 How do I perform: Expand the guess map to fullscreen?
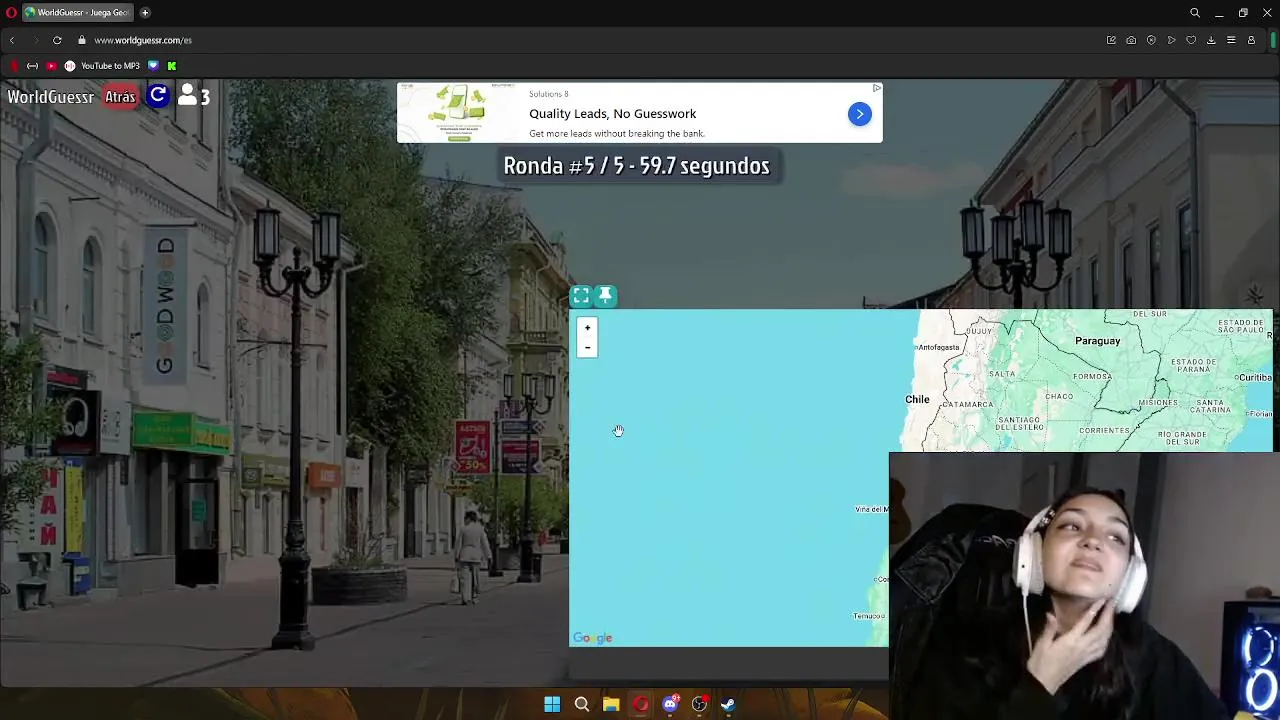coord(581,296)
